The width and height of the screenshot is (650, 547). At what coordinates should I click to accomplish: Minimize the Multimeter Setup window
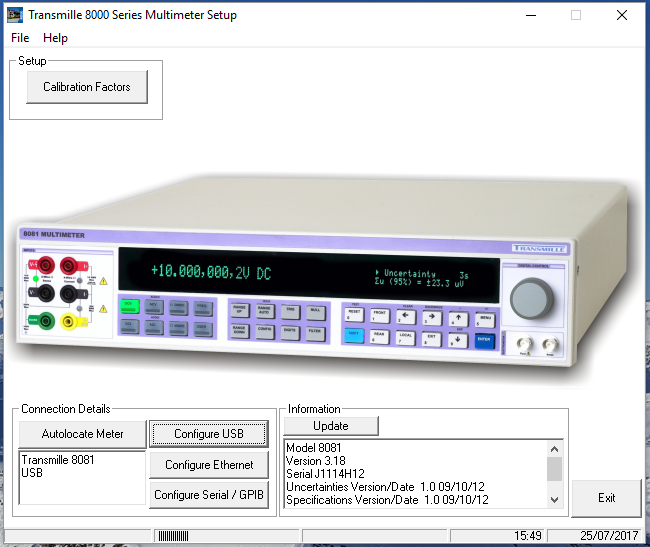(531, 15)
